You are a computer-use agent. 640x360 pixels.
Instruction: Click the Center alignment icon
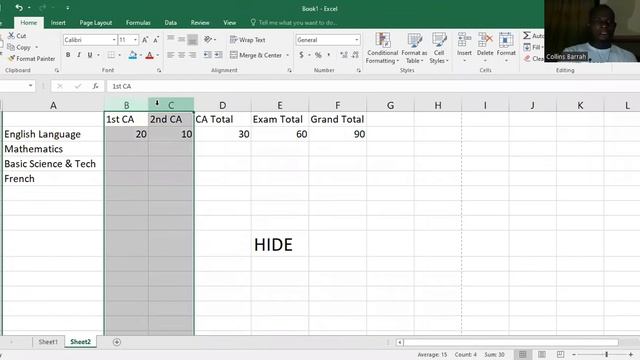click(x=182, y=55)
